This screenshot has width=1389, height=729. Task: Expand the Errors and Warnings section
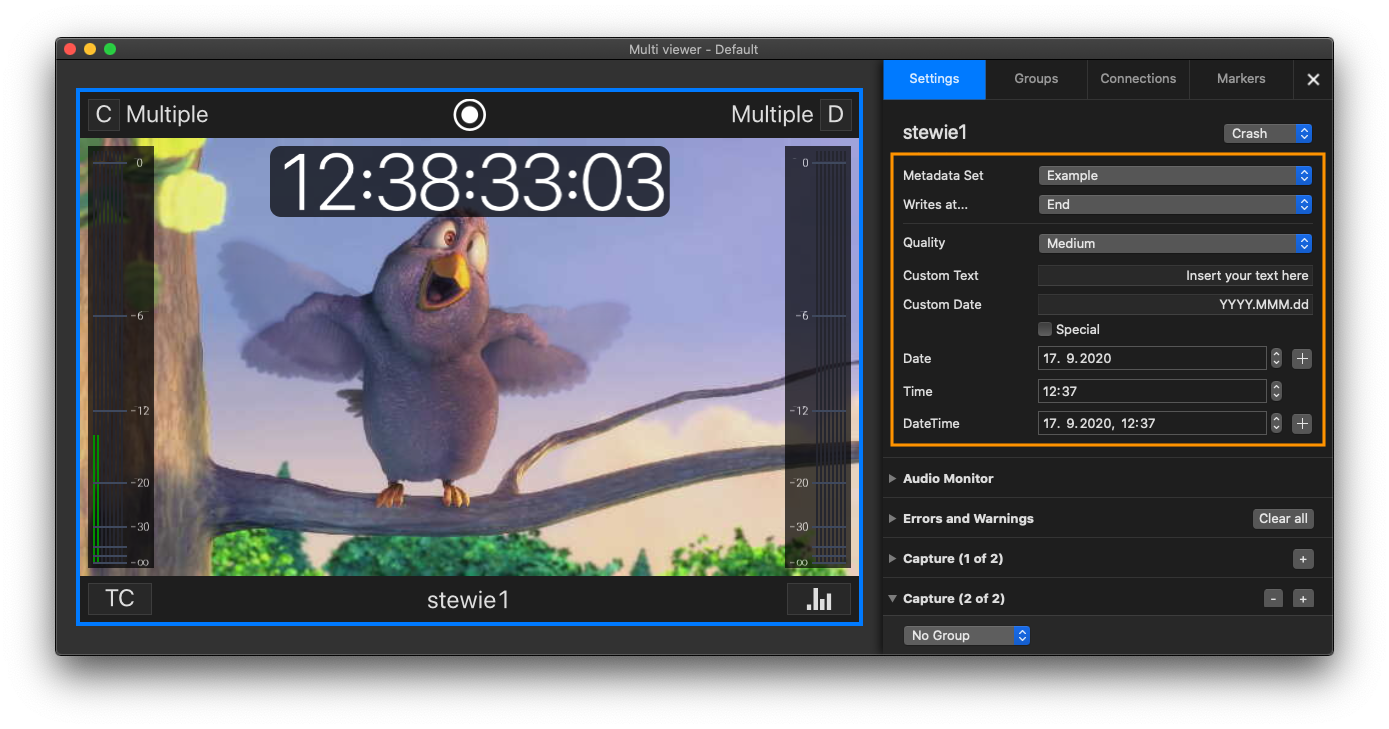click(893, 519)
